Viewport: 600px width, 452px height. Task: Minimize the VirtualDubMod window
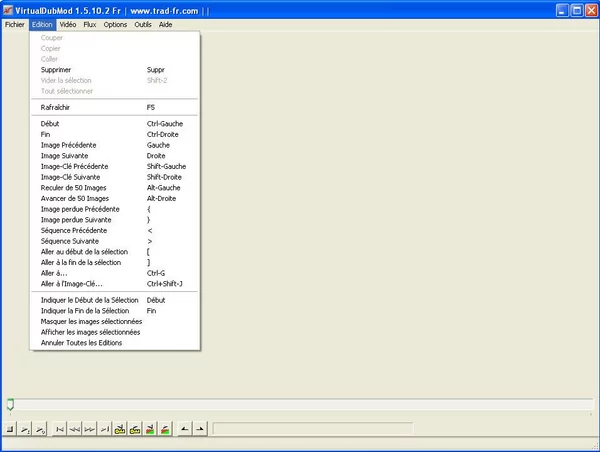[x=562, y=11]
